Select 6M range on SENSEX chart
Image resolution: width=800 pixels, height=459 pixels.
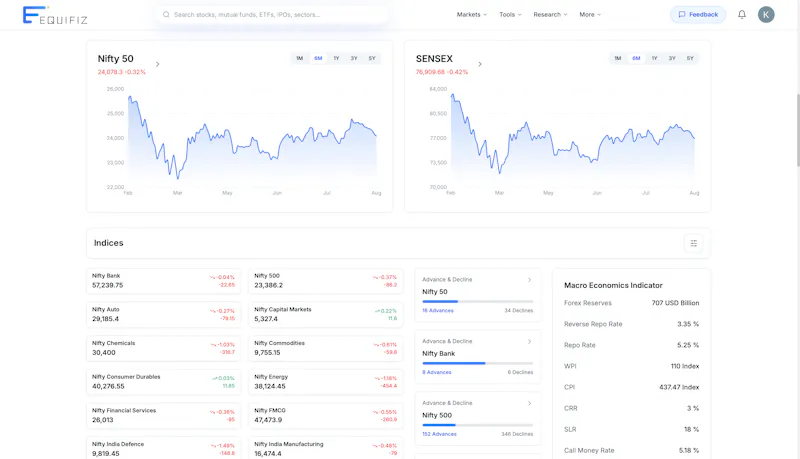click(x=636, y=58)
